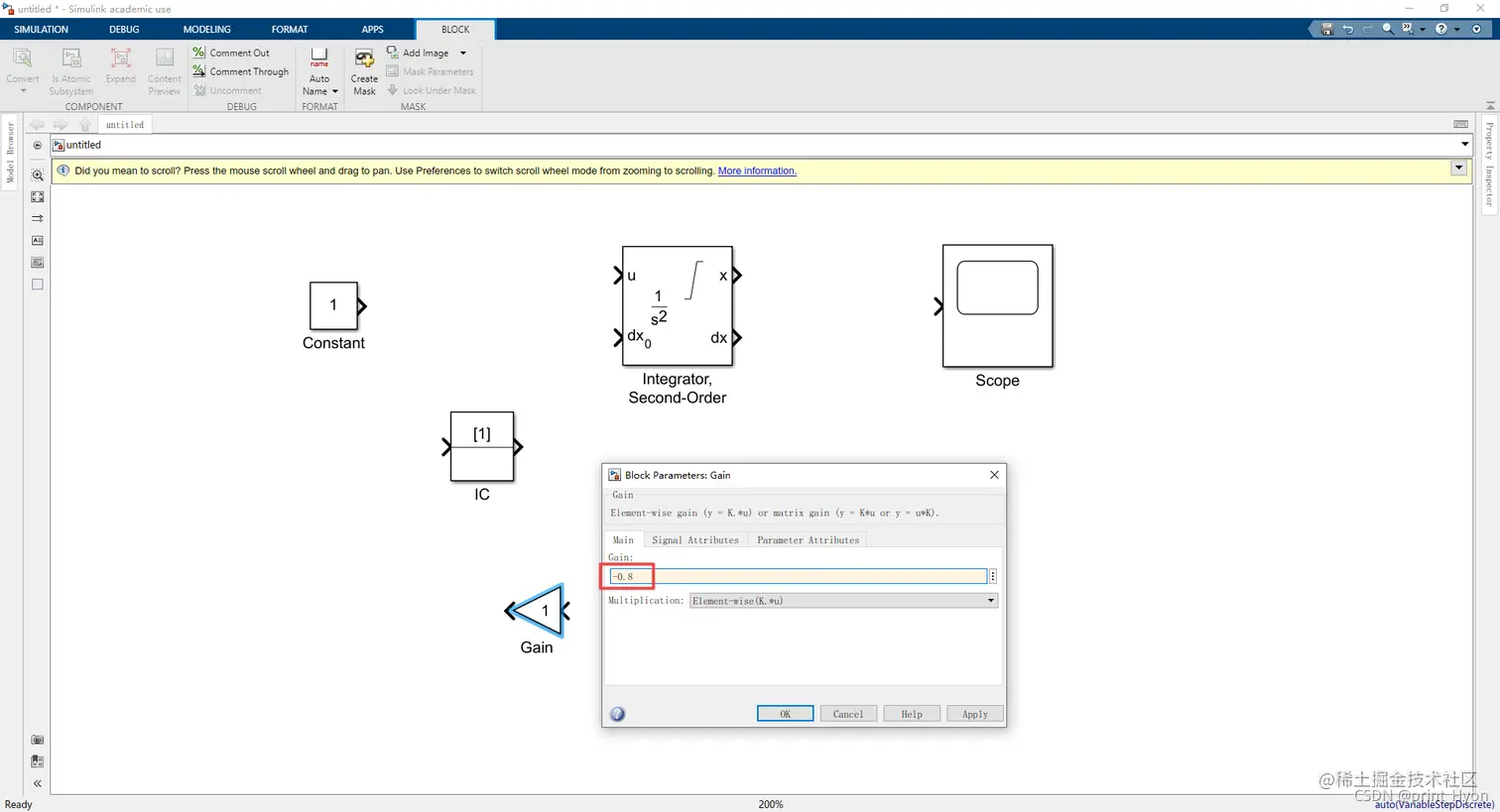Select the IC block
Viewport: 1500px width, 812px height.
(x=482, y=446)
